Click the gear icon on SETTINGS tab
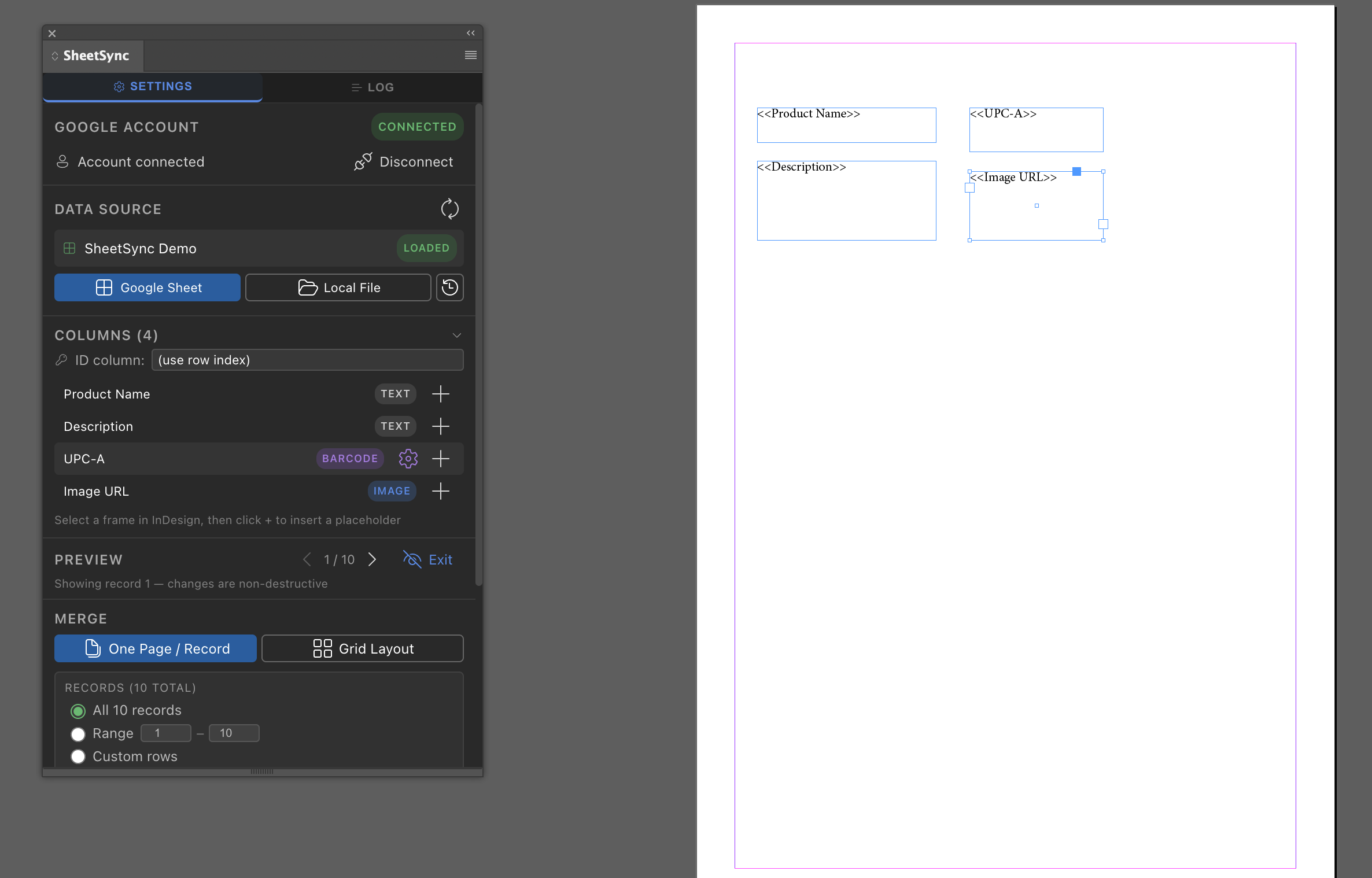 tap(119, 87)
